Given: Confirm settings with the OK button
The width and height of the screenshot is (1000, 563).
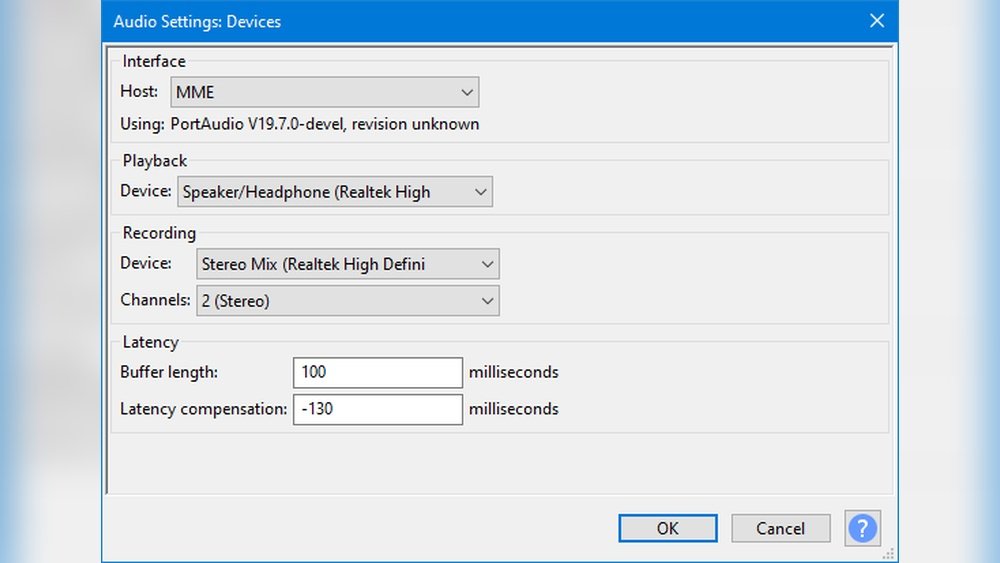Looking at the screenshot, I should (x=668, y=529).
